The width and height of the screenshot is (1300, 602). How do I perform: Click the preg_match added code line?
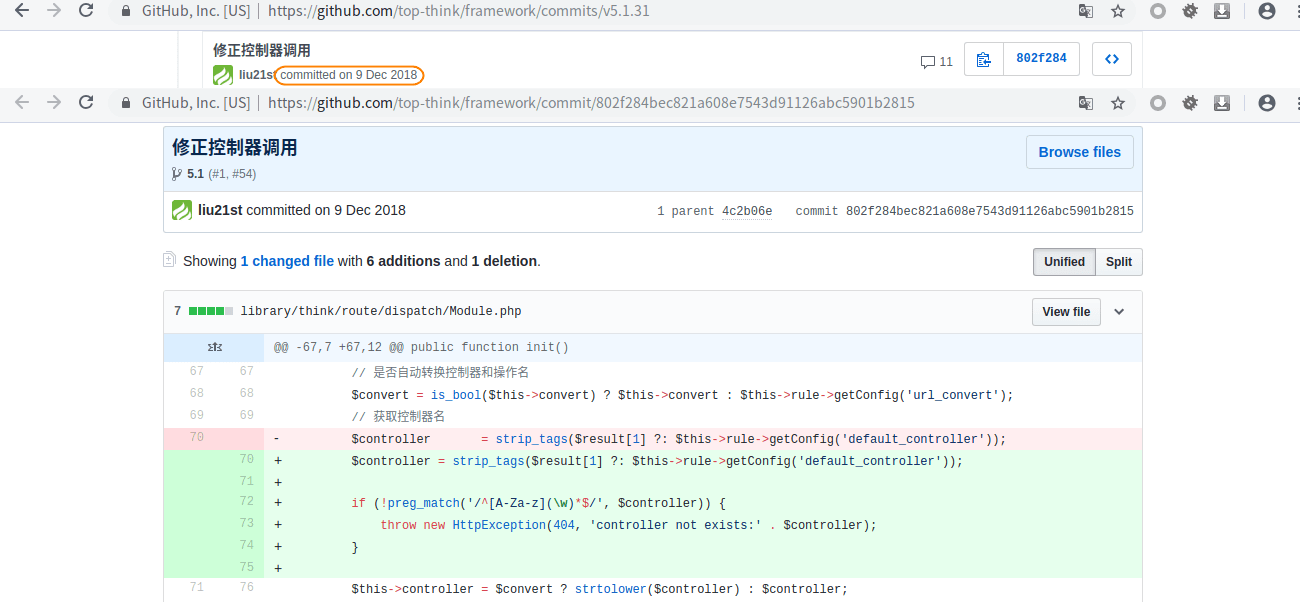pos(538,503)
